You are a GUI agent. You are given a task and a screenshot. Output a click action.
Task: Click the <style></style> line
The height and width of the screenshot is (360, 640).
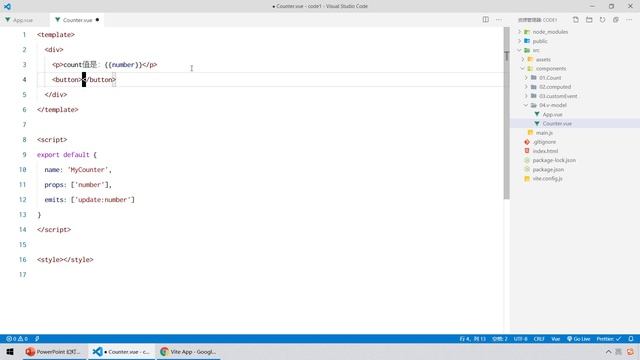[x=65, y=260]
